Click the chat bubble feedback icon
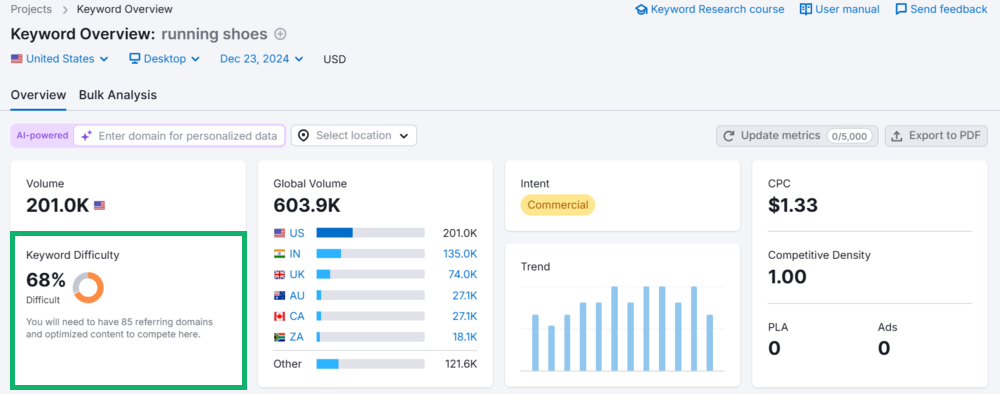Viewport: 1000px width, 394px height. [x=901, y=10]
